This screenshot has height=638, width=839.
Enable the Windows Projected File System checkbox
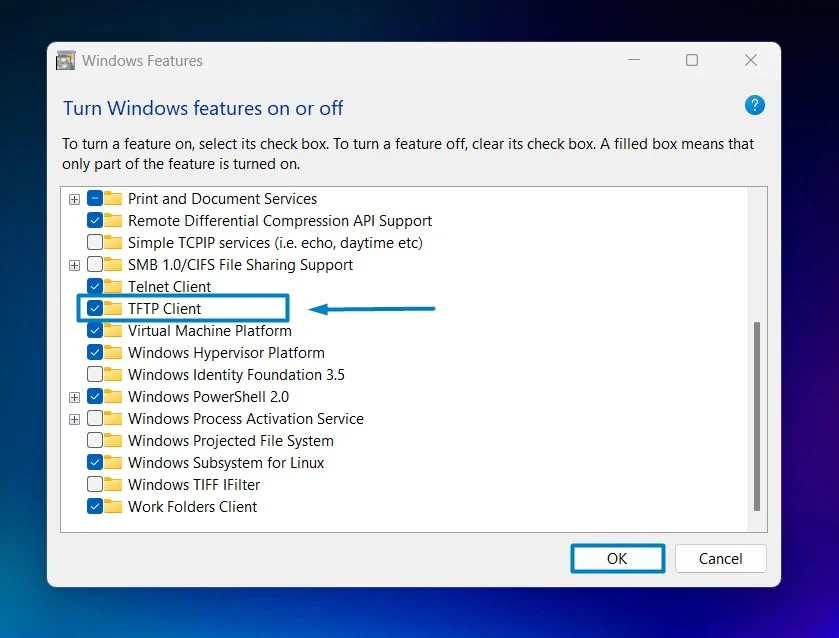[95, 440]
